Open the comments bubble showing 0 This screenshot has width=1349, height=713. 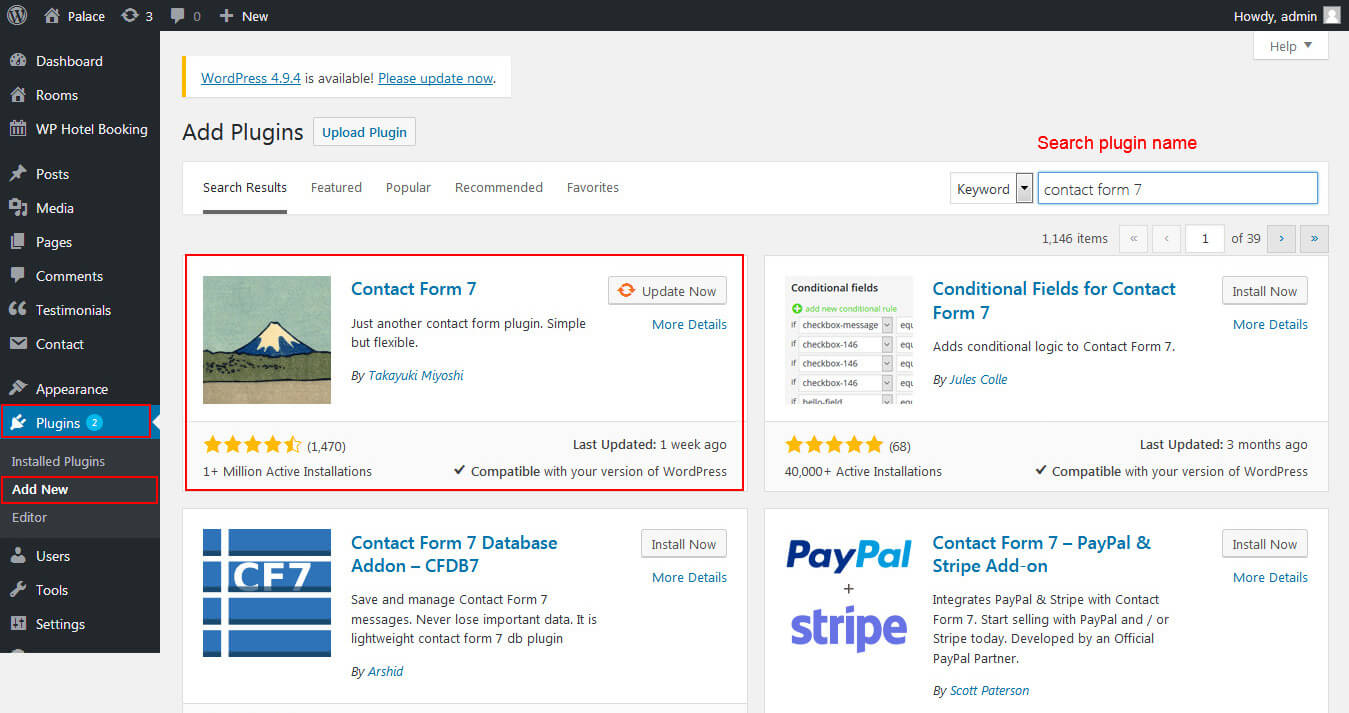pyautogui.click(x=185, y=16)
